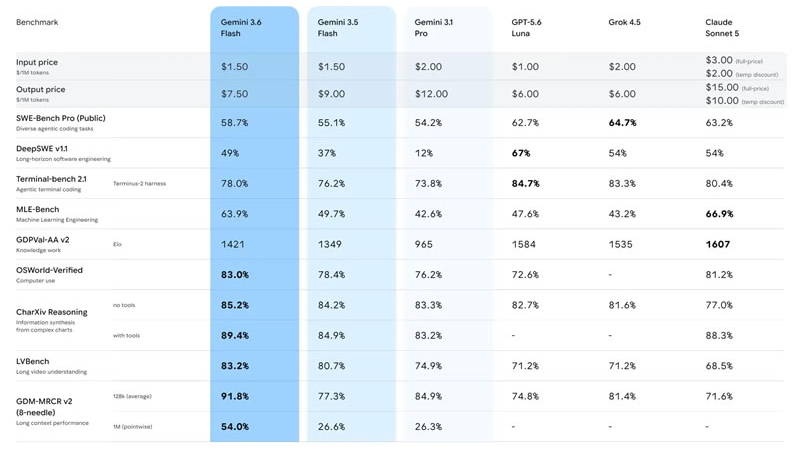This screenshot has height=450, width=800.
Task: Click the Claude Sonnet 5 column header
Action: tap(722, 28)
